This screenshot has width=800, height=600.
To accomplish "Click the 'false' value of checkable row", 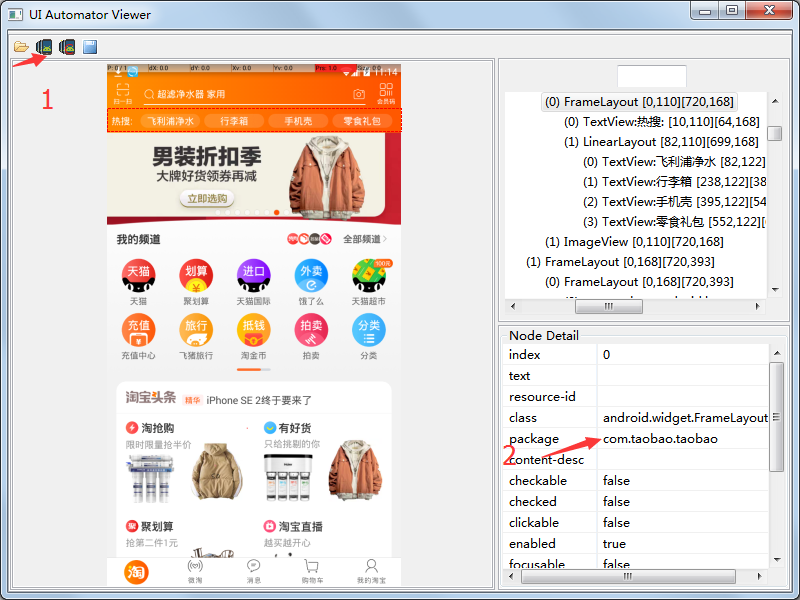I will click(x=616, y=481).
